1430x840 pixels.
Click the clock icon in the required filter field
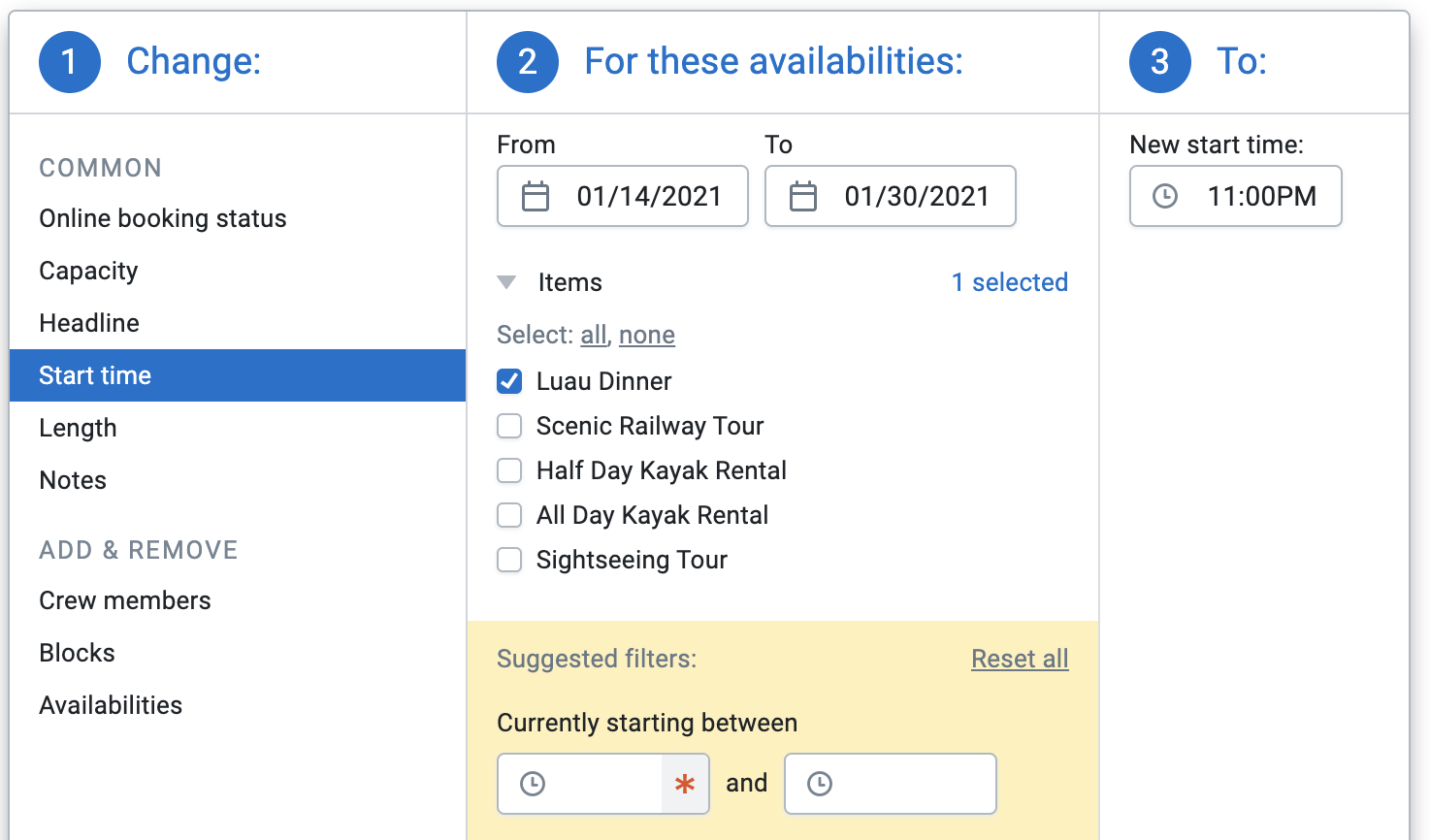click(531, 783)
